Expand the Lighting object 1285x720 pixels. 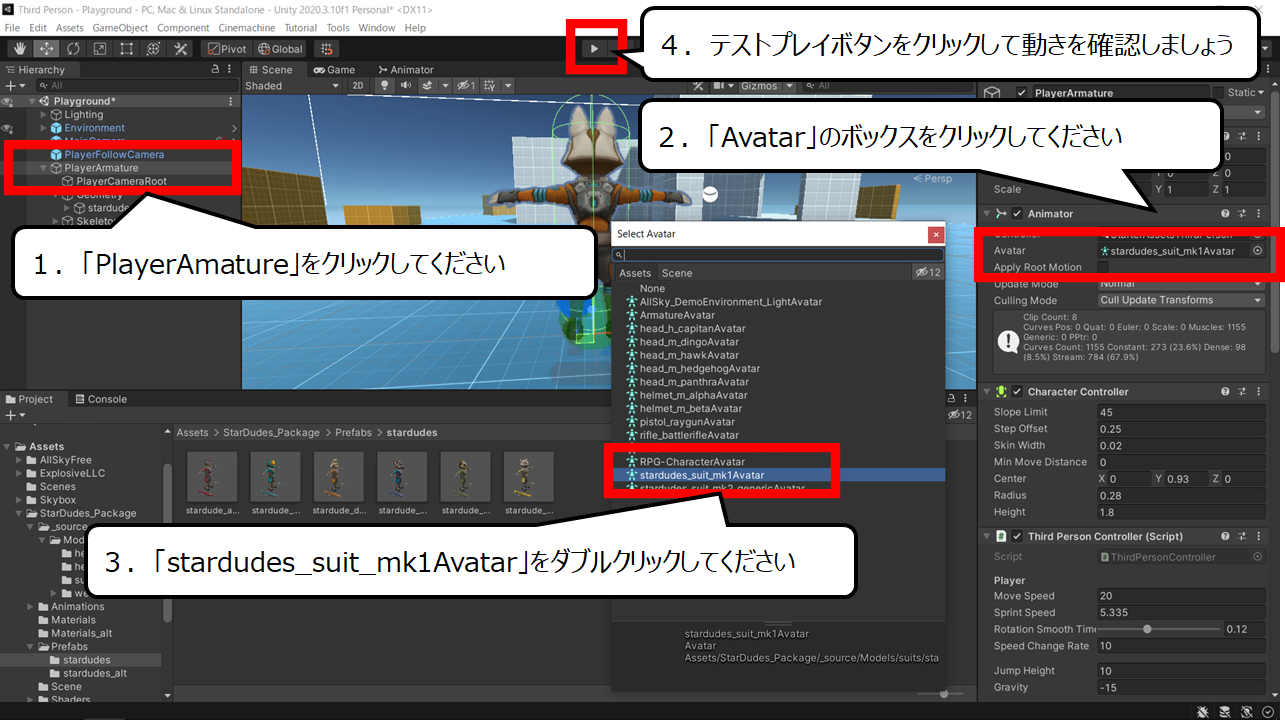coord(44,115)
